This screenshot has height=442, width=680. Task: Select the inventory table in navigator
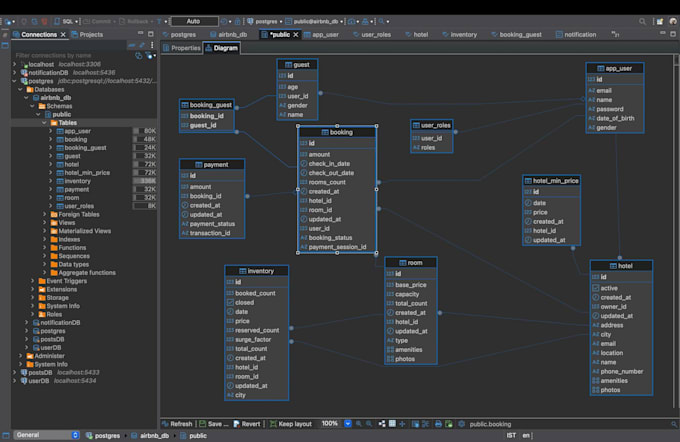77,181
